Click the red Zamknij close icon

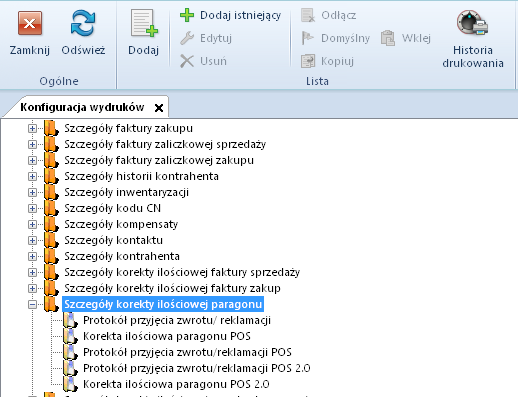coord(30,23)
